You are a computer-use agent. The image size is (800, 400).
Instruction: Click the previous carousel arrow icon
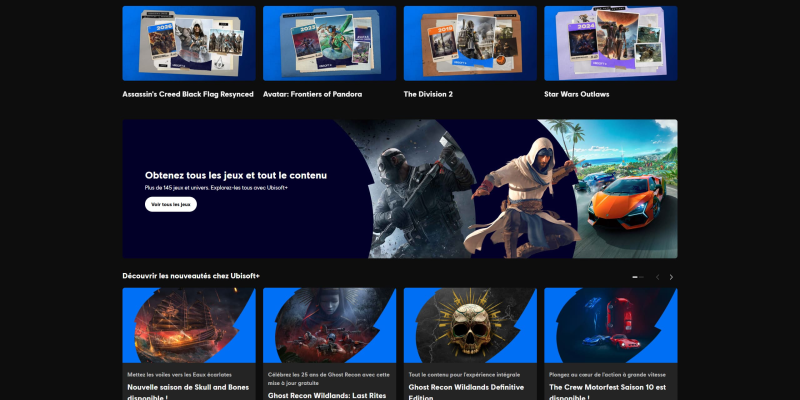tap(657, 277)
